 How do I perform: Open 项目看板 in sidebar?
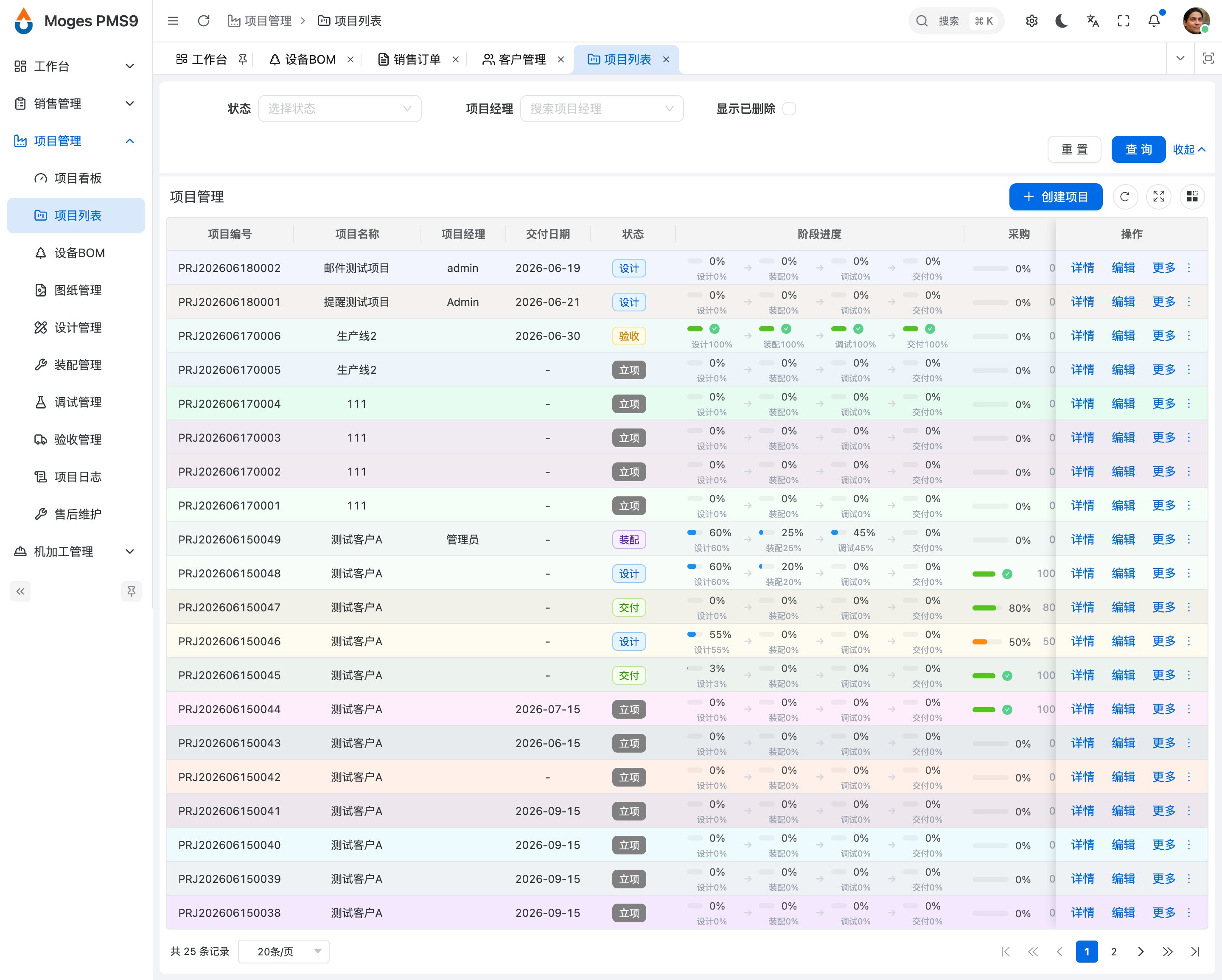point(76,179)
